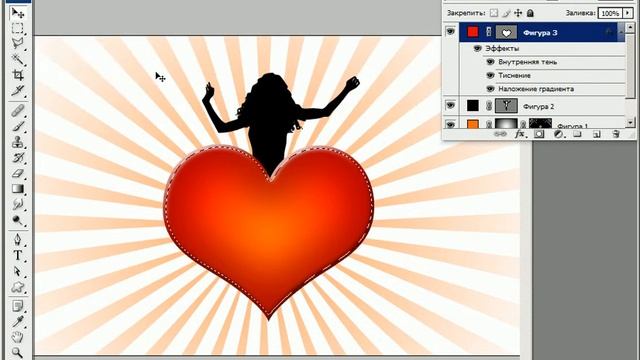Select the Magic Wand tool

[18, 59]
